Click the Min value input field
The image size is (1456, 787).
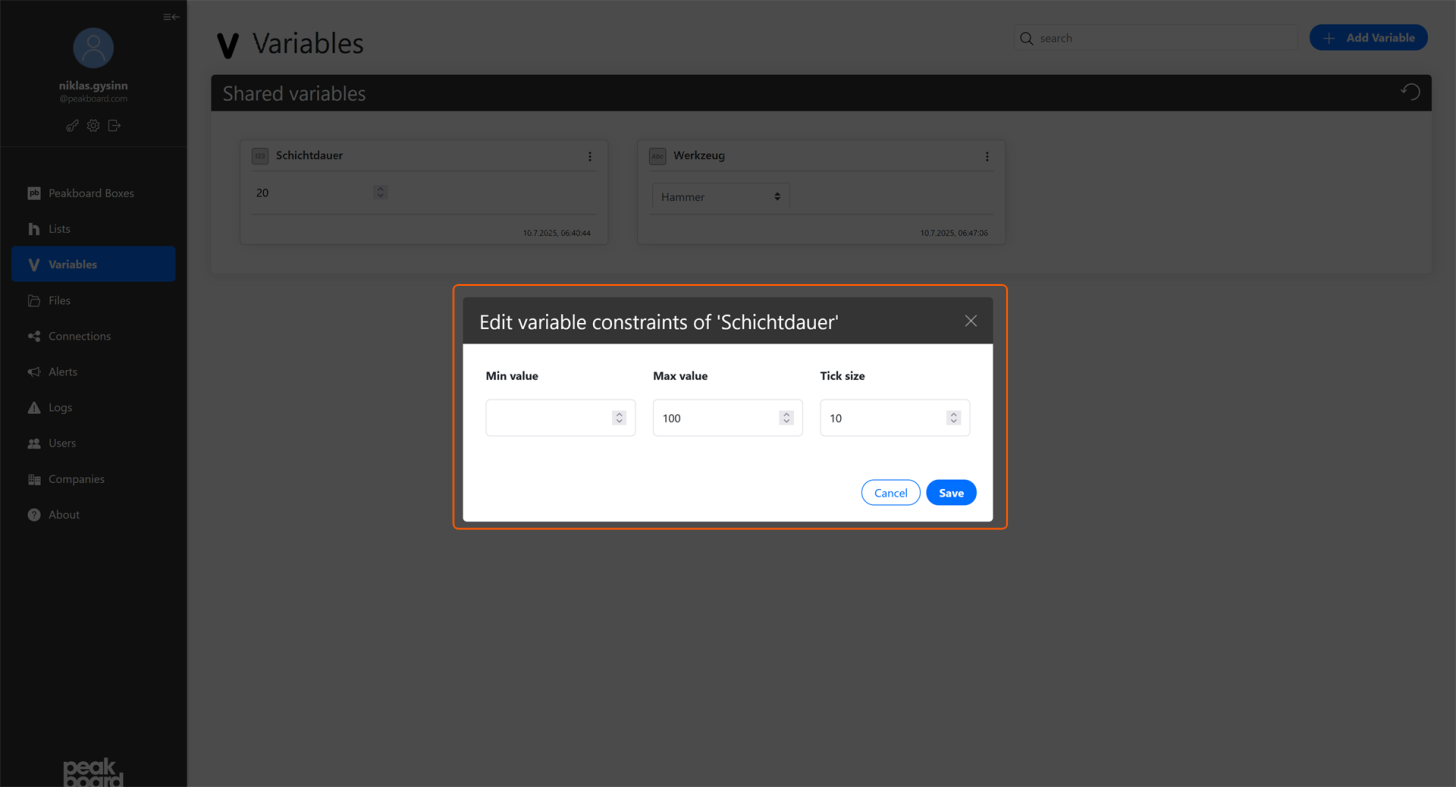[x=548, y=418]
